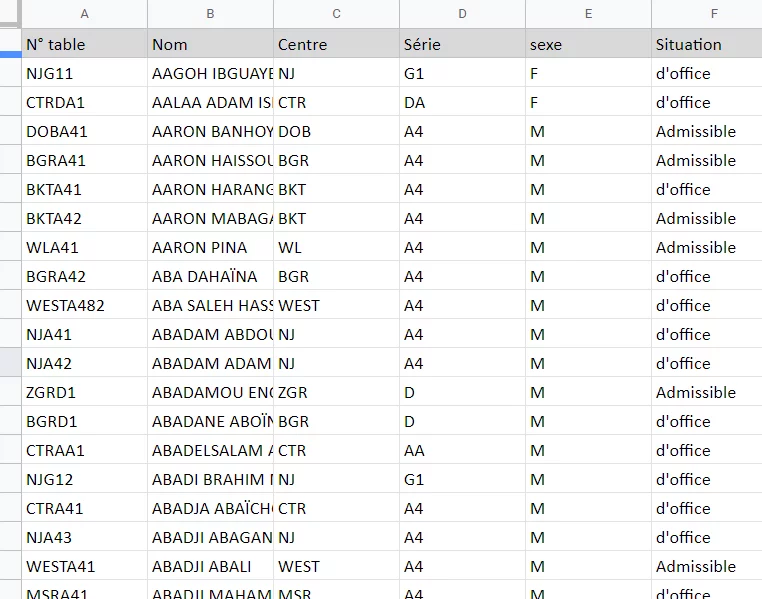The height and width of the screenshot is (599, 762).
Task: Select cell CTRAA1
Action: pos(85,450)
